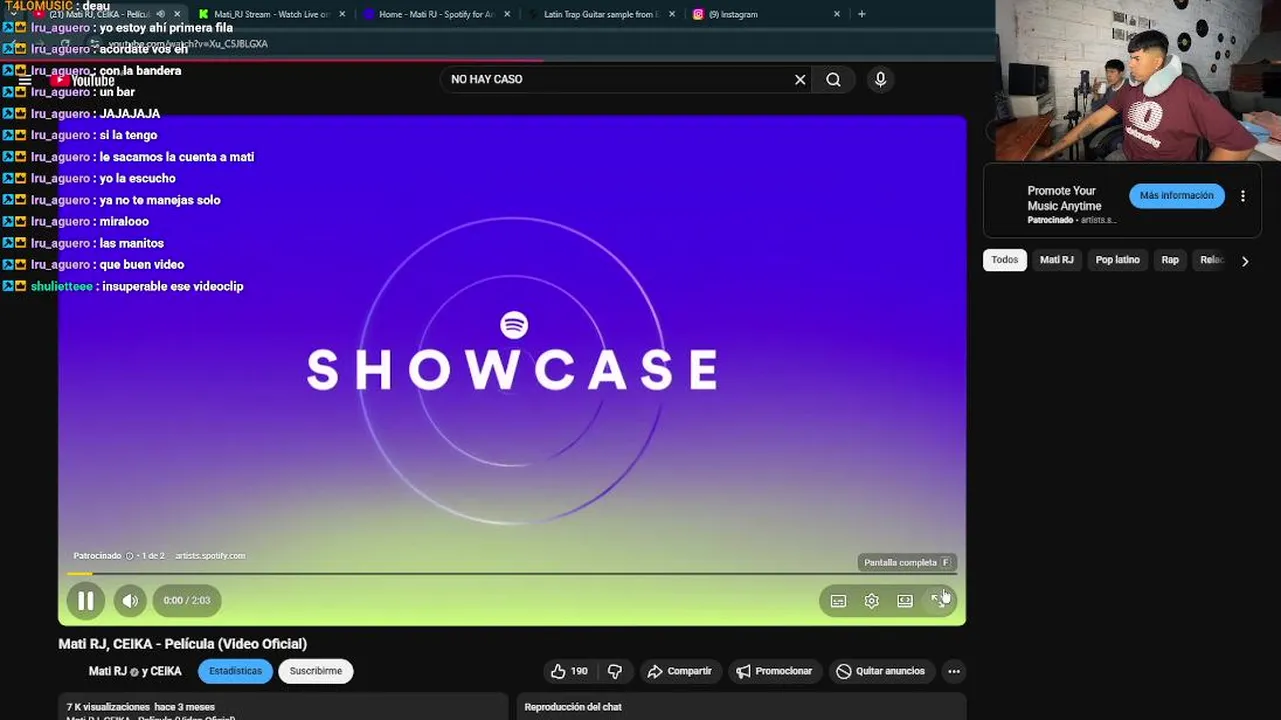
Task: Close the Spotify for Artists tab
Action: (x=507, y=14)
